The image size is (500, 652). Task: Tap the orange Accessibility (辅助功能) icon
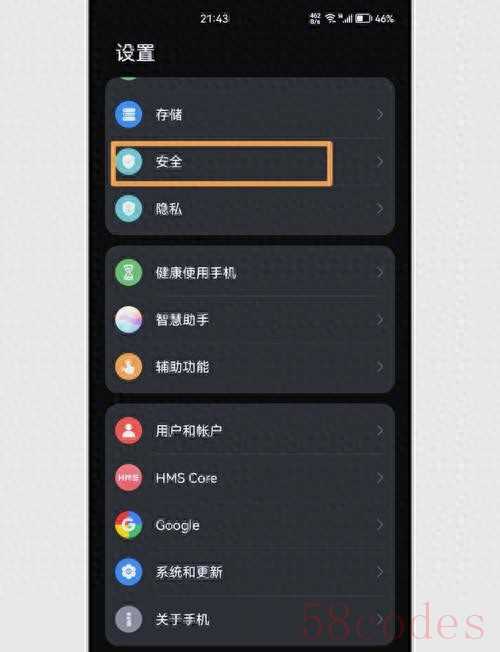(129, 367)
